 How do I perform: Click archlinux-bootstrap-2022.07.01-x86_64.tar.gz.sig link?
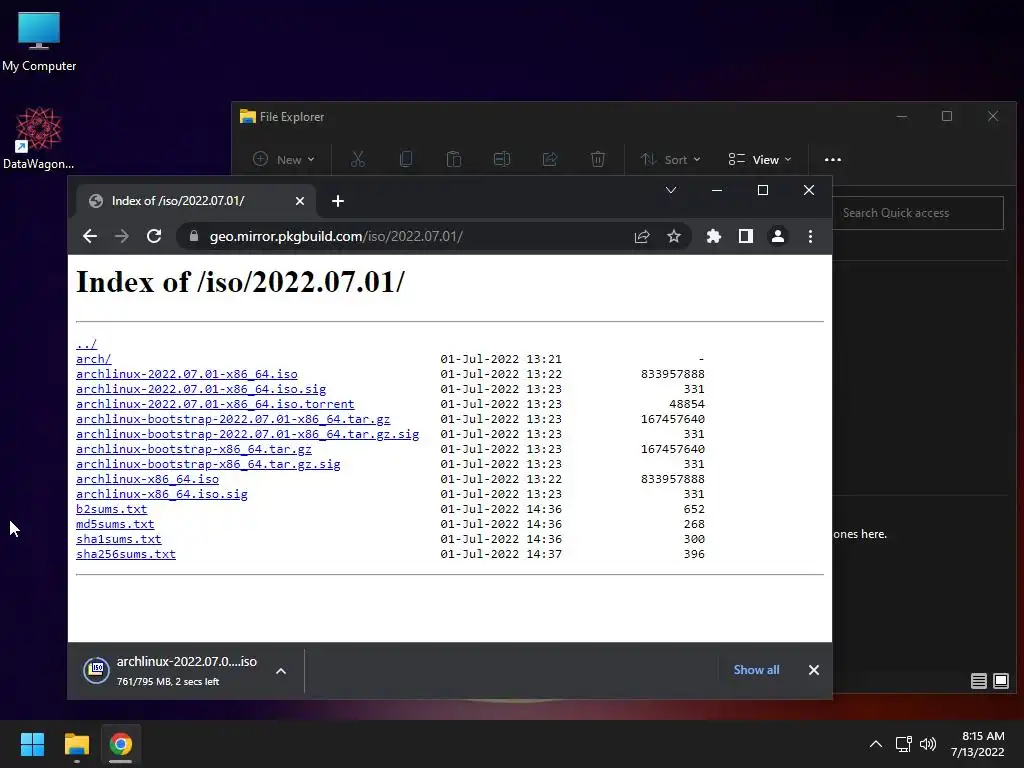click(248, 434)
